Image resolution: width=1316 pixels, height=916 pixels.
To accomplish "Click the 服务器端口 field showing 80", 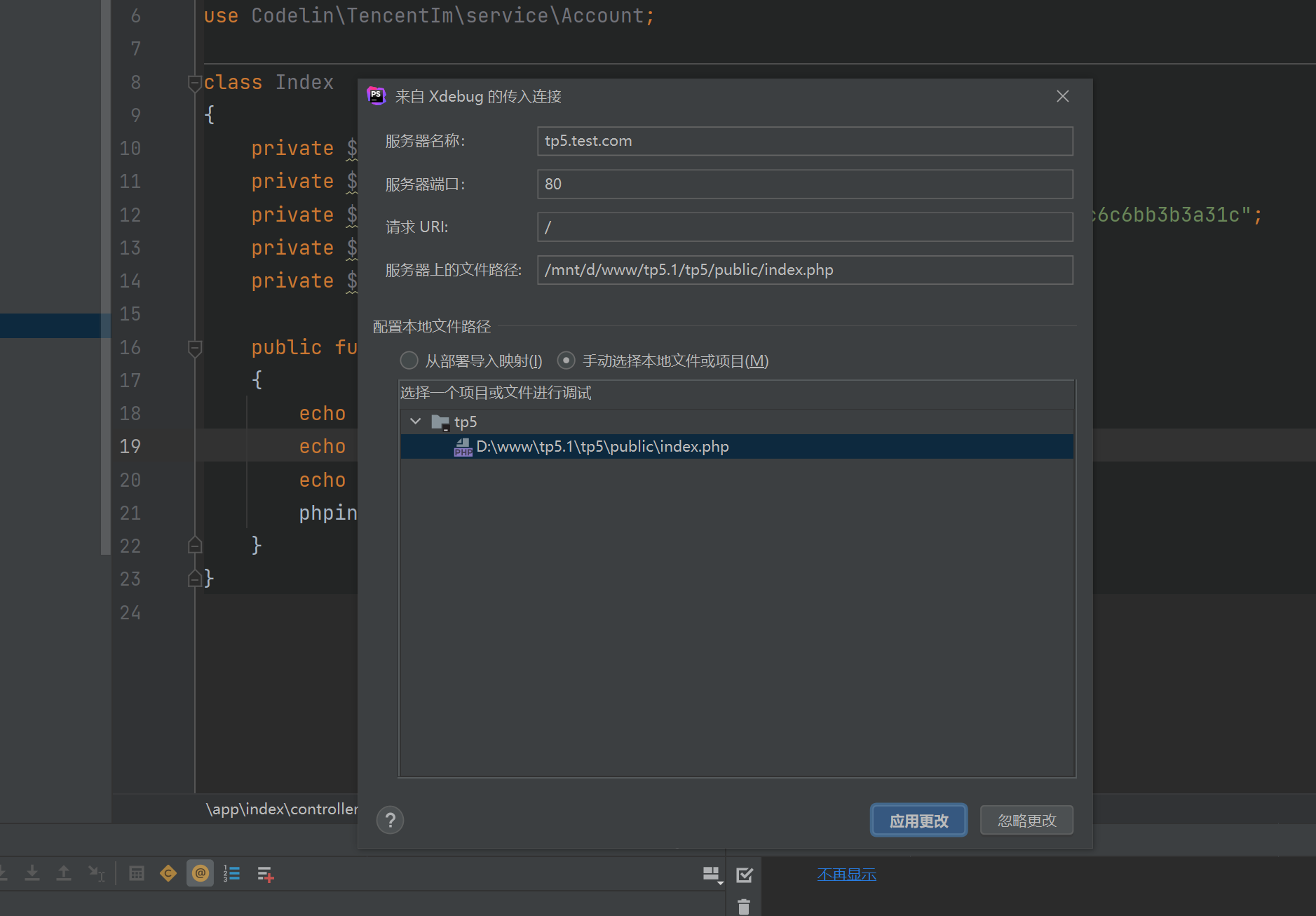I will pyautogui.click(x=805, y=184).
